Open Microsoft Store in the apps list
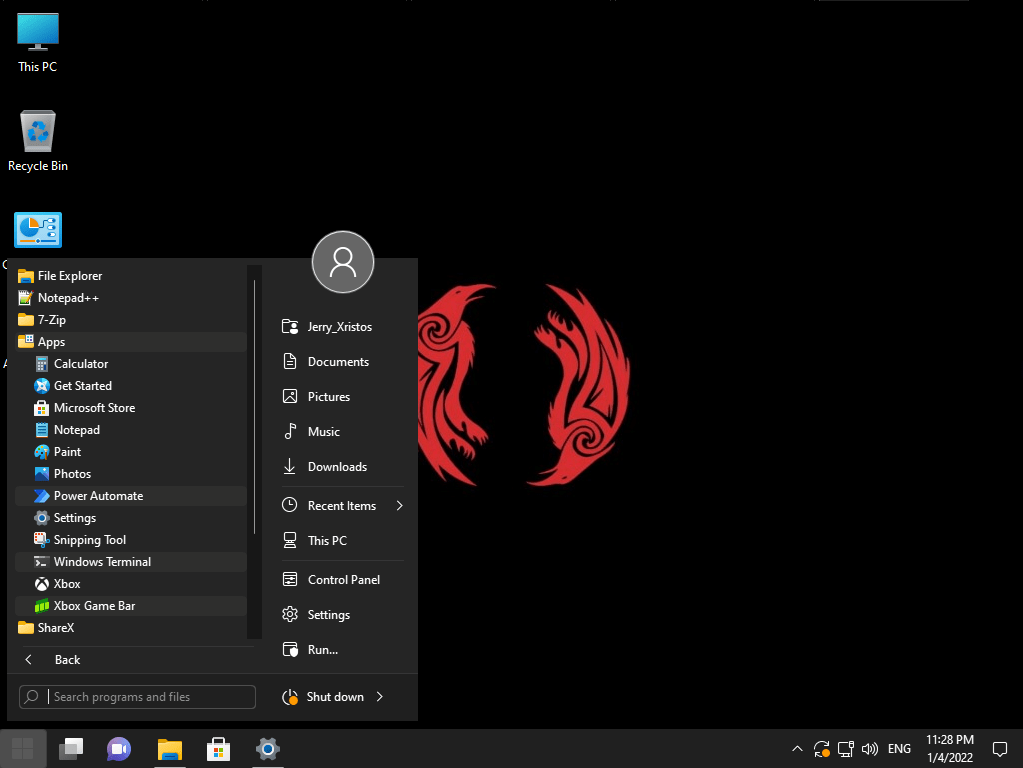Viewport: 1023px width, 768px height. pyautogui.click(x=94, y=408)
